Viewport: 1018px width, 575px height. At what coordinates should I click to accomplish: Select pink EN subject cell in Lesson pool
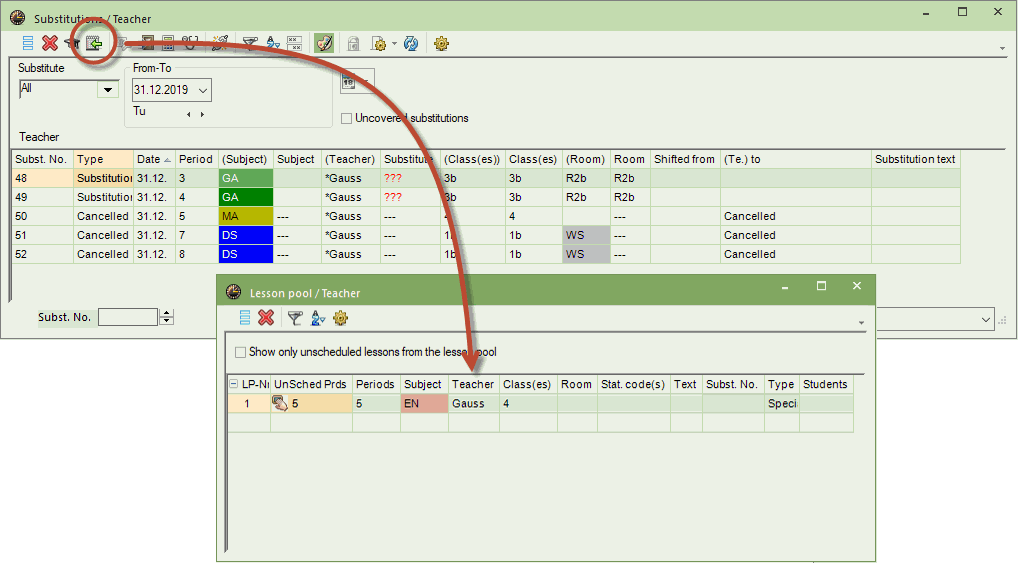coord(425,404)
